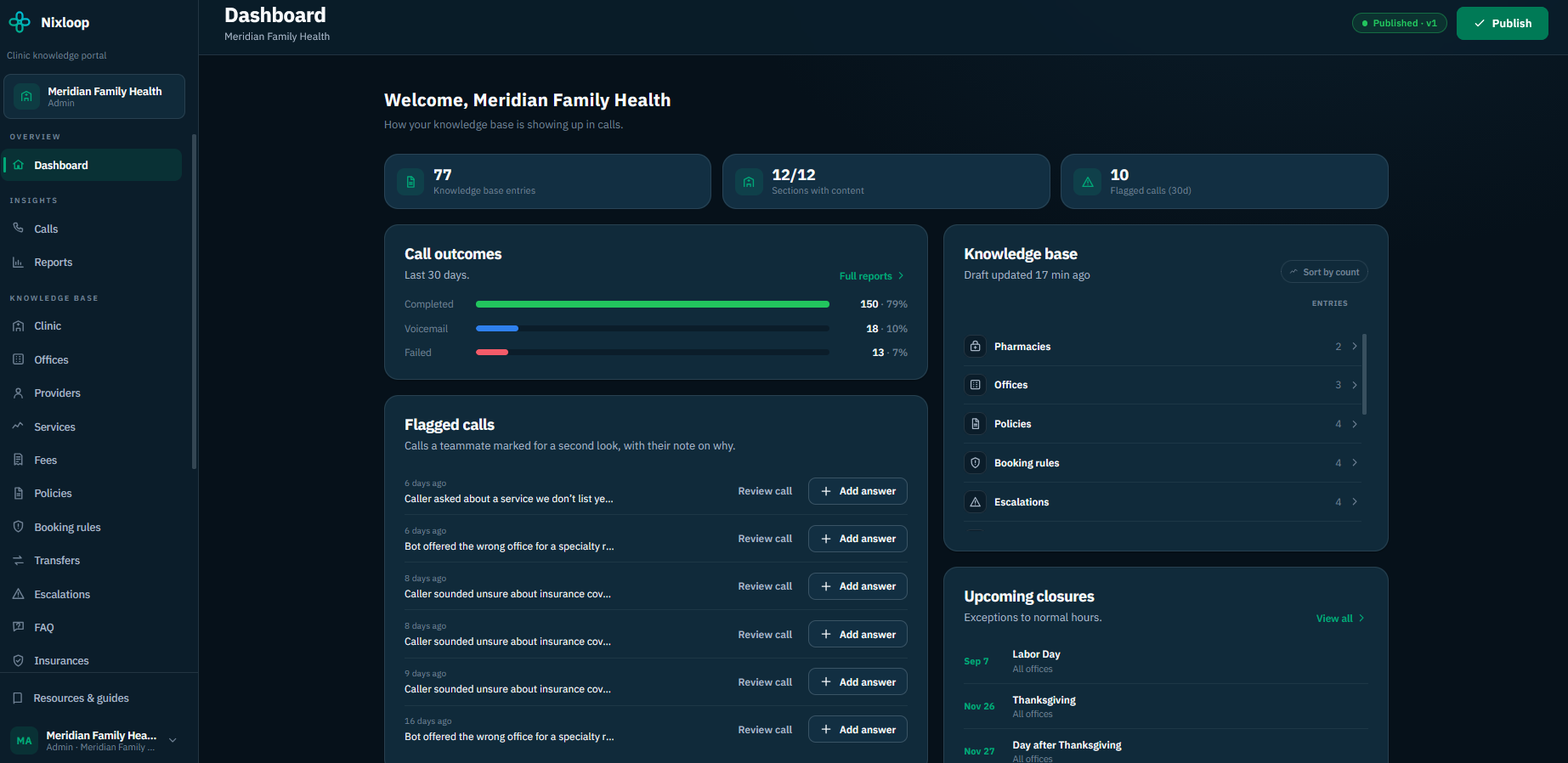The width and height of the screenshot is (1568, 763).
Task: Open Offices in the sidebar menu
Action: pos(92,360)
